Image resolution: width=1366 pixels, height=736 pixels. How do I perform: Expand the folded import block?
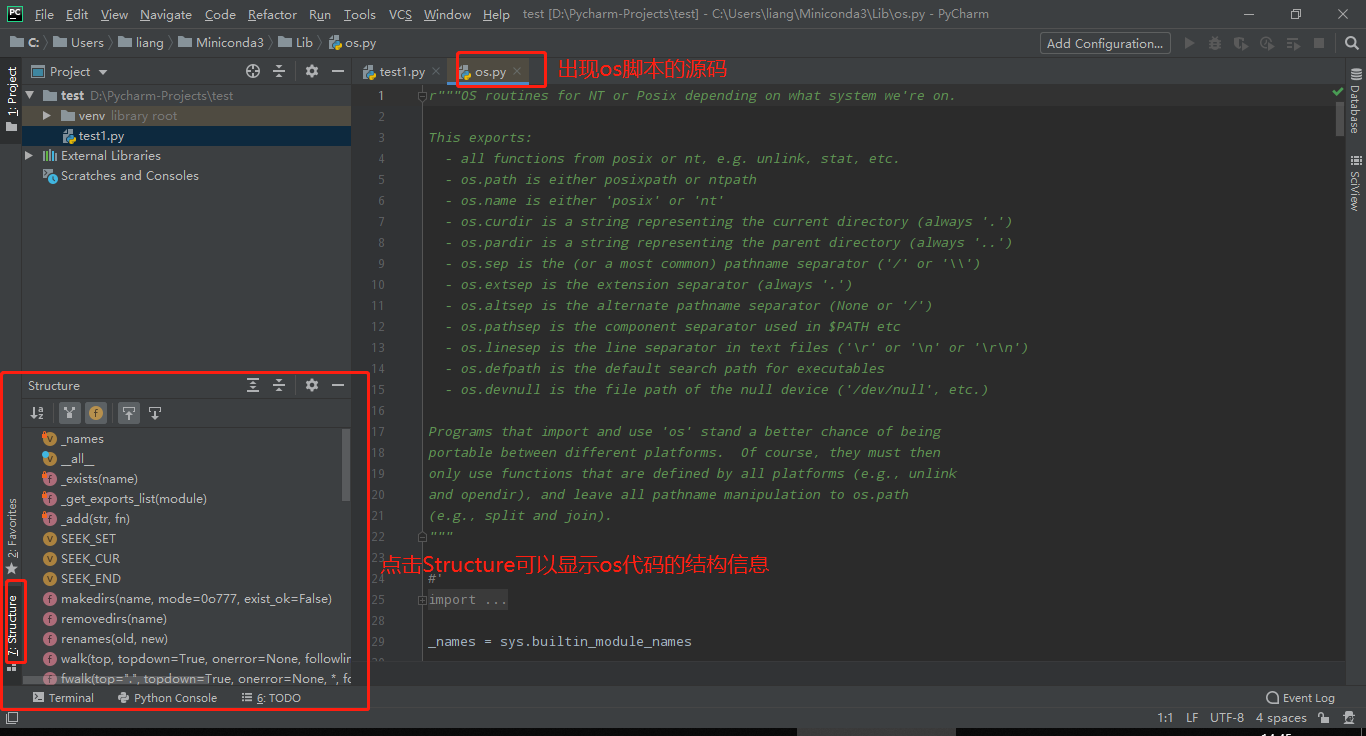click(421, 600)
